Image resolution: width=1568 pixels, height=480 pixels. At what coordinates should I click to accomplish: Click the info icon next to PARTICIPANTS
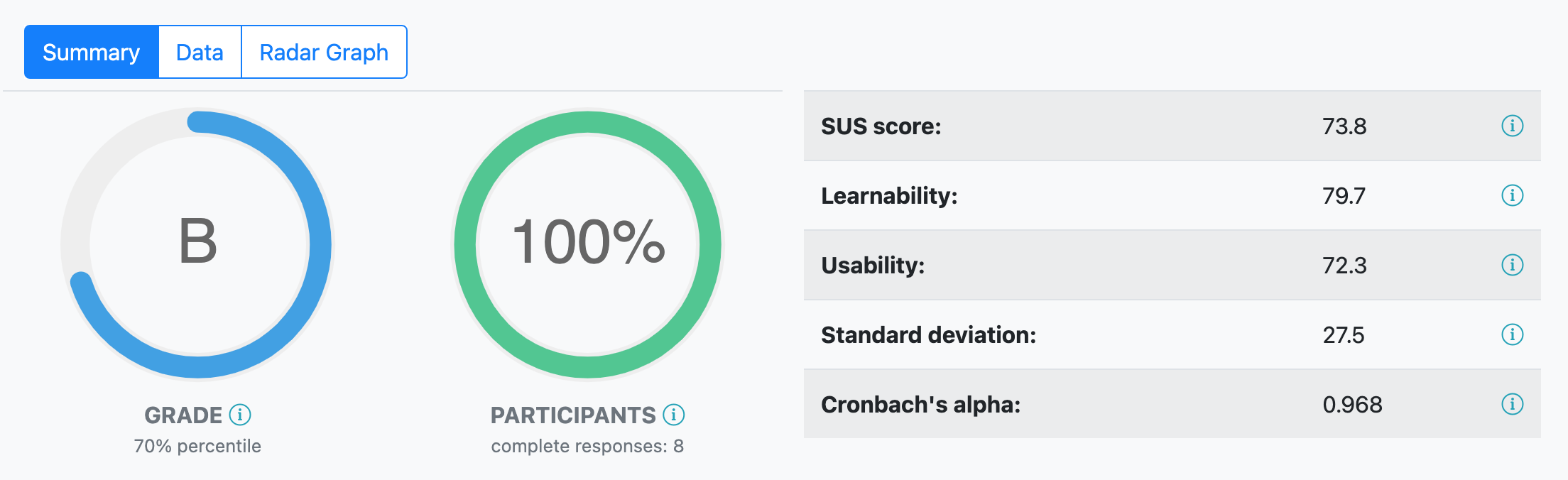click(x=673, y=415)
